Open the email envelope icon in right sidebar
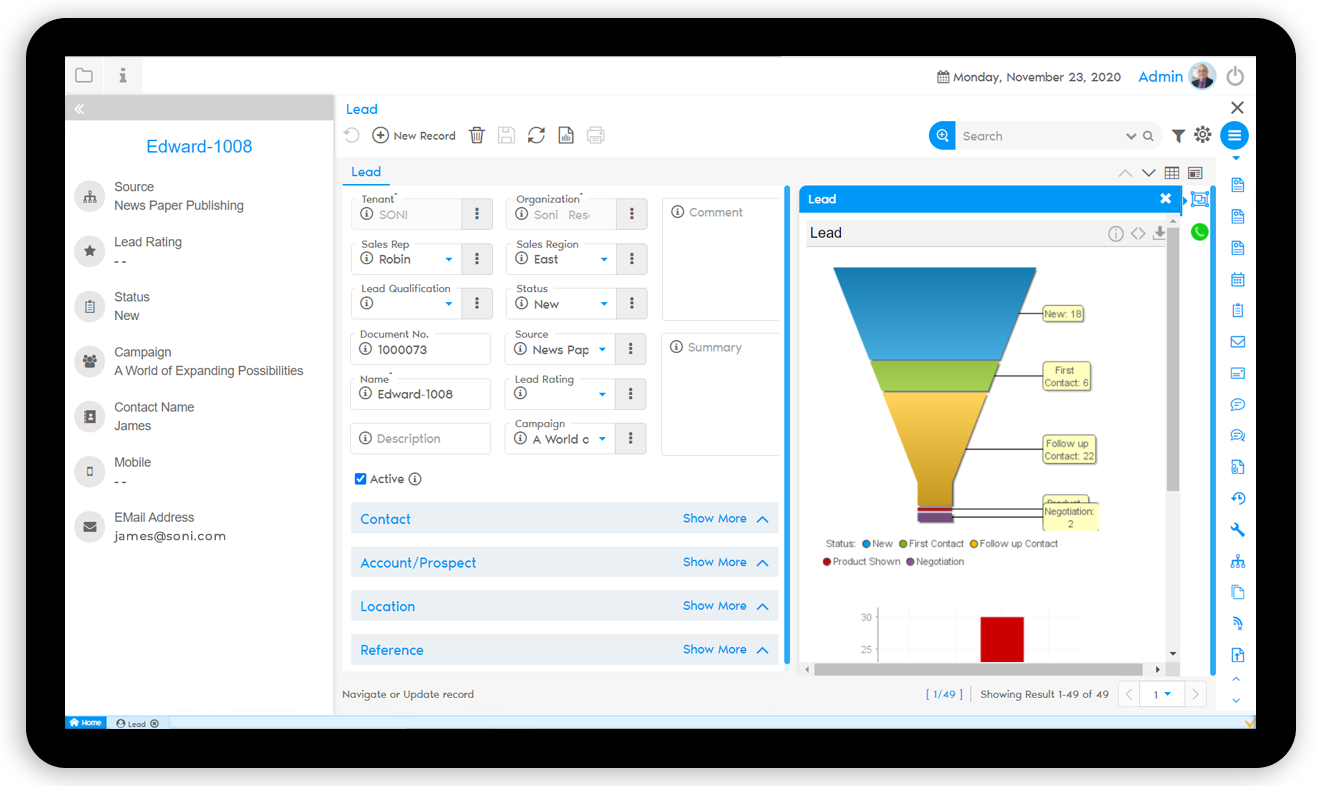The height and width of the screenshot is (786, 1322). (x=1237, y=342)
